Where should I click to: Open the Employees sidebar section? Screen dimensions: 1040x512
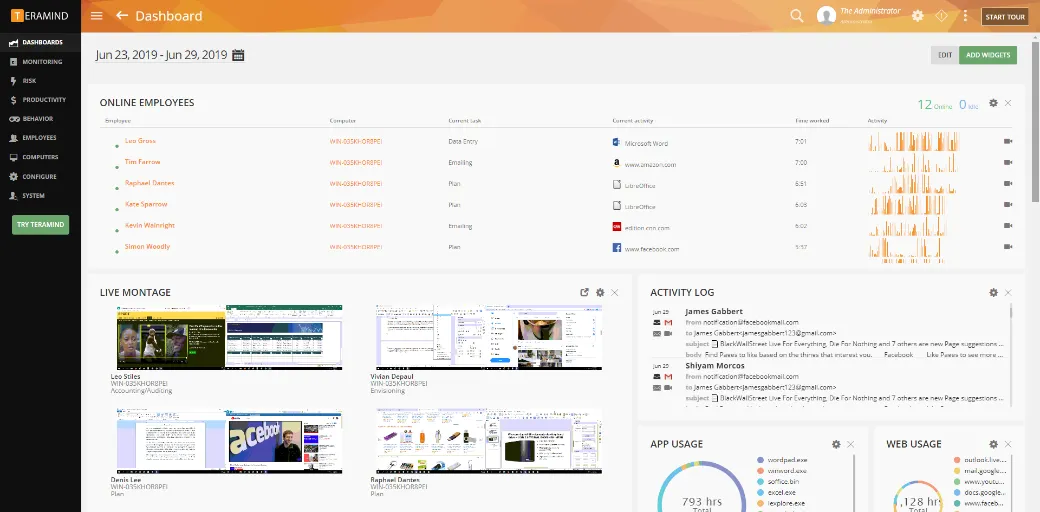[40, 138]
